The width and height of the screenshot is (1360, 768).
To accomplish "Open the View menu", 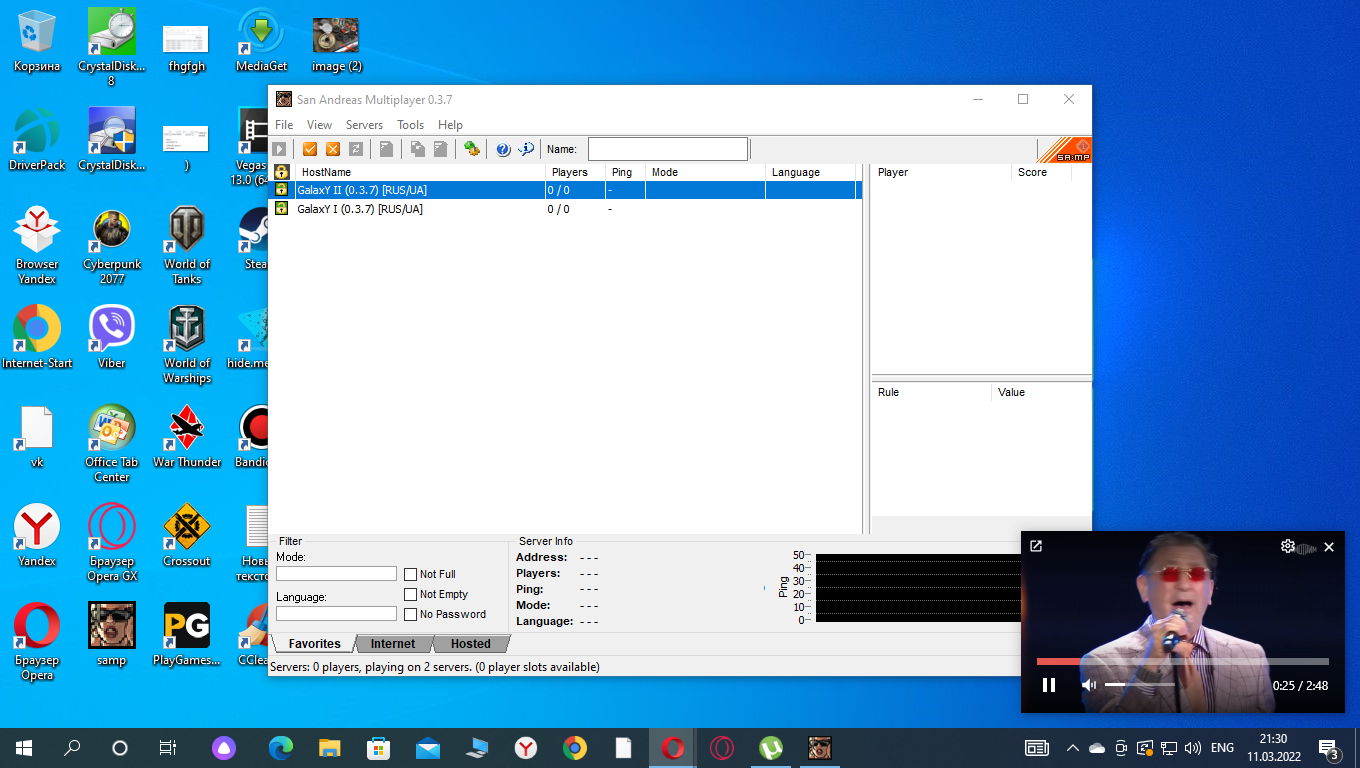I will (x=319, y=125).
